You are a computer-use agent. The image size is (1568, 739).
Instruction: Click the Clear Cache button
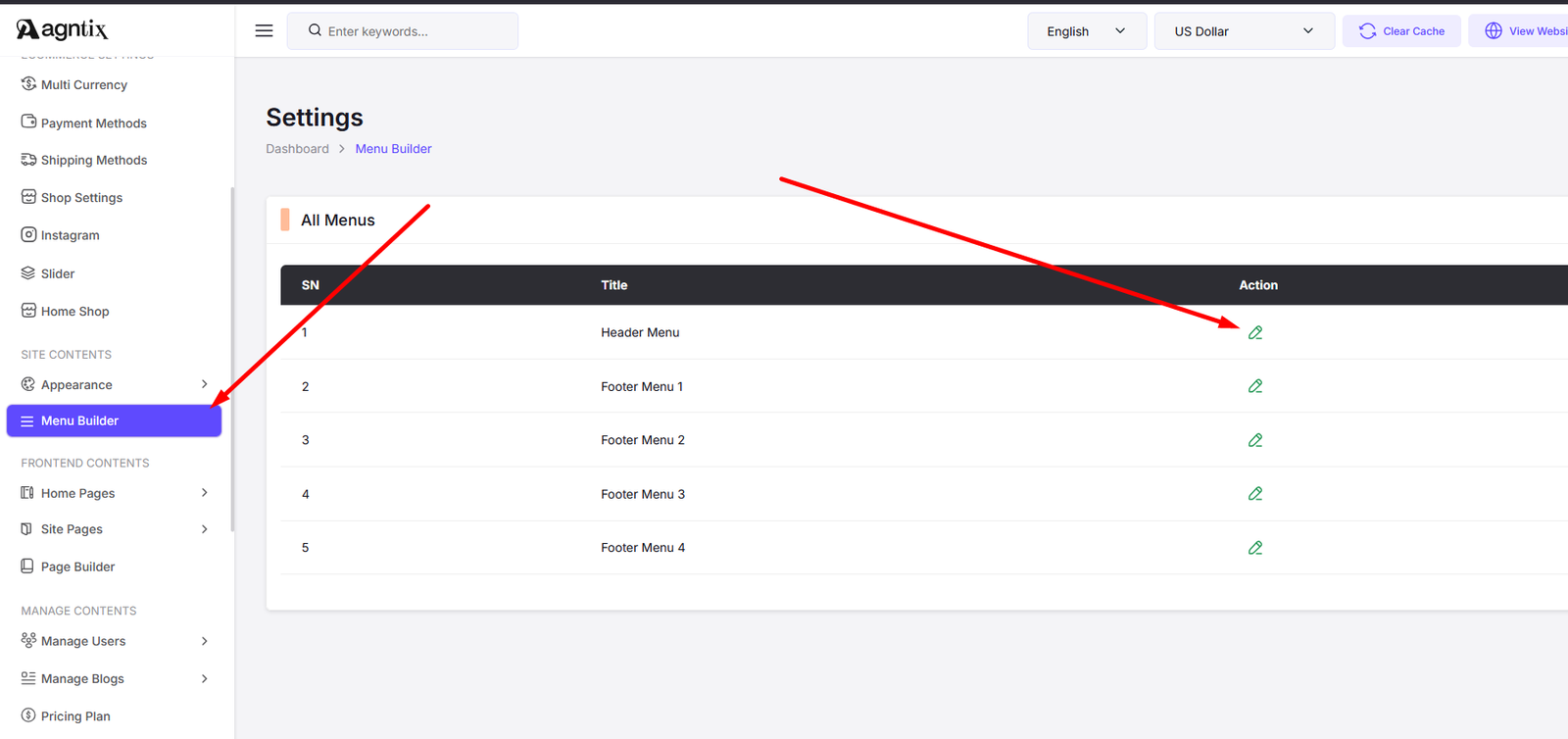coord(1401,31)
